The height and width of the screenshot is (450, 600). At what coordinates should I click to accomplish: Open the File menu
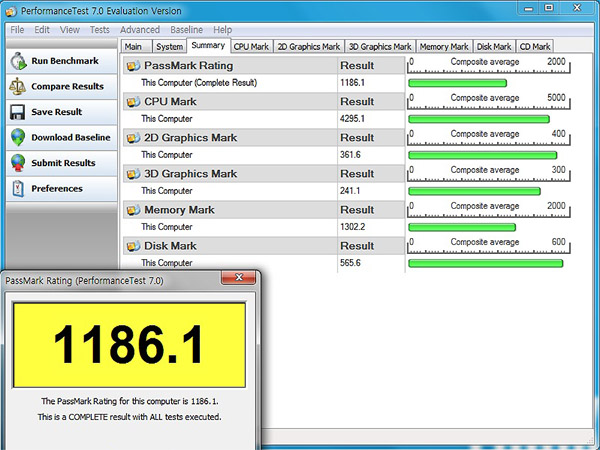coord(17,30)
